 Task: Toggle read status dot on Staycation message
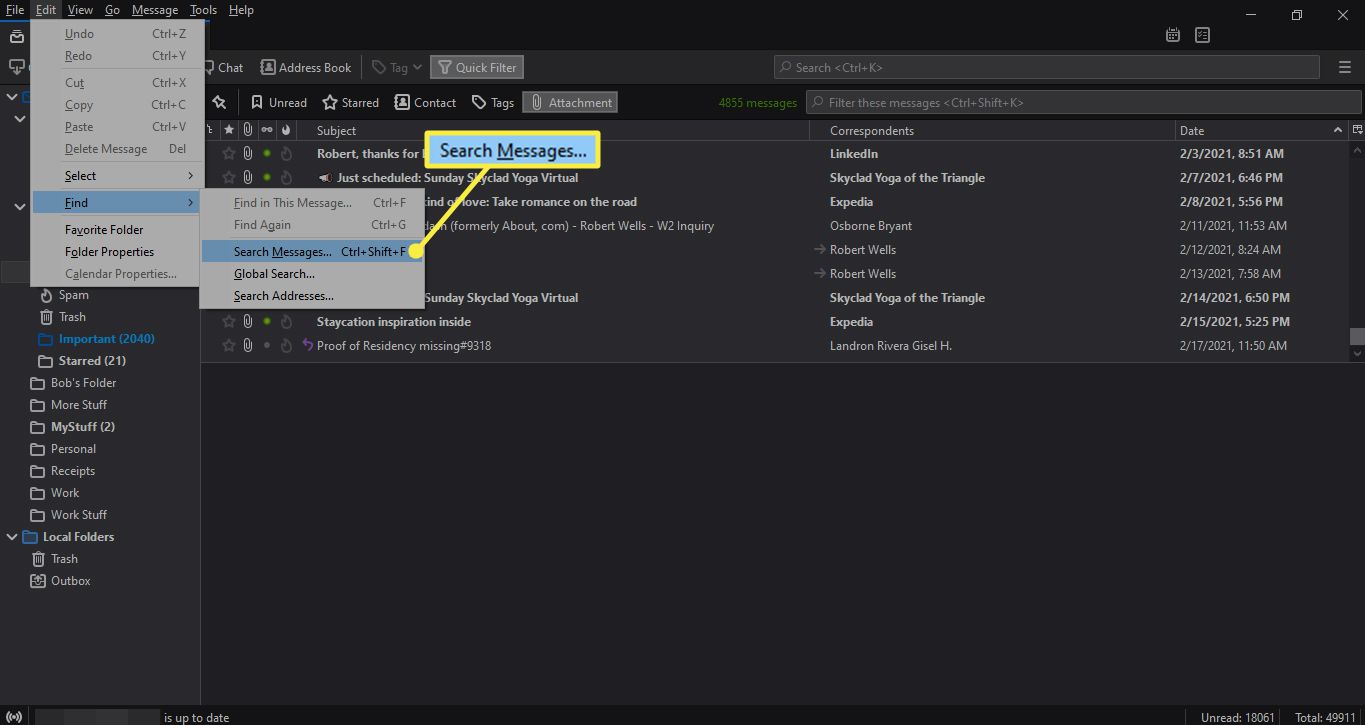click(266, 322)
